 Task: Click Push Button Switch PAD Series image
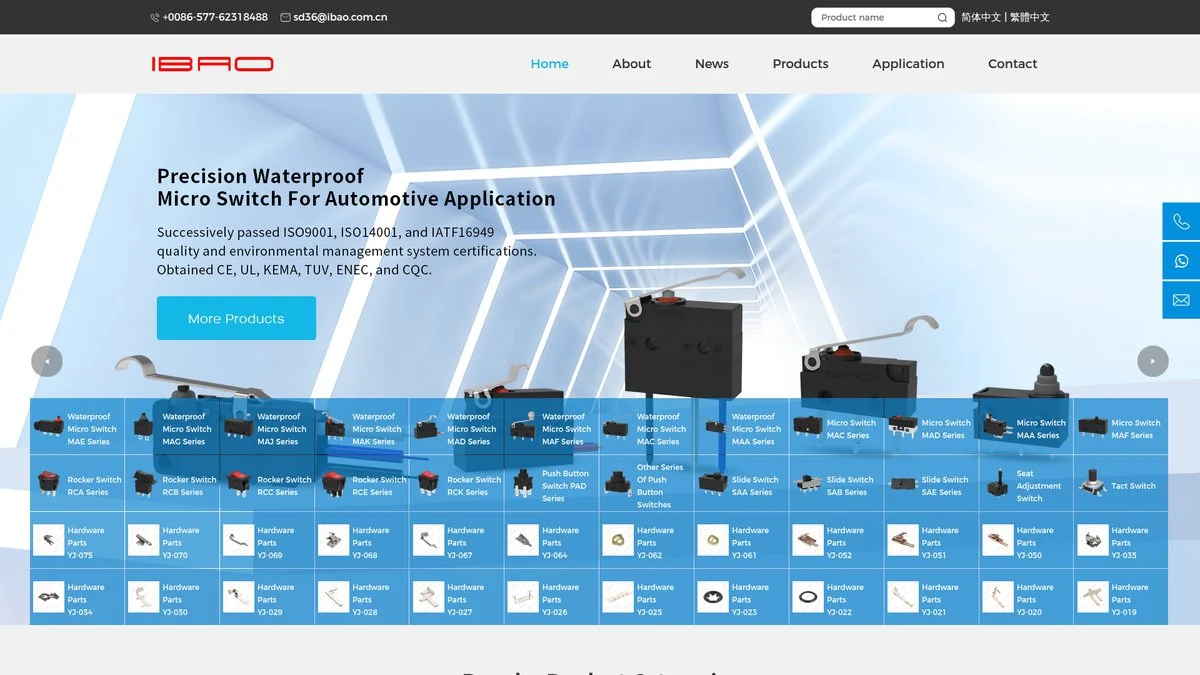pyautogui.click(x=523, y=484)
